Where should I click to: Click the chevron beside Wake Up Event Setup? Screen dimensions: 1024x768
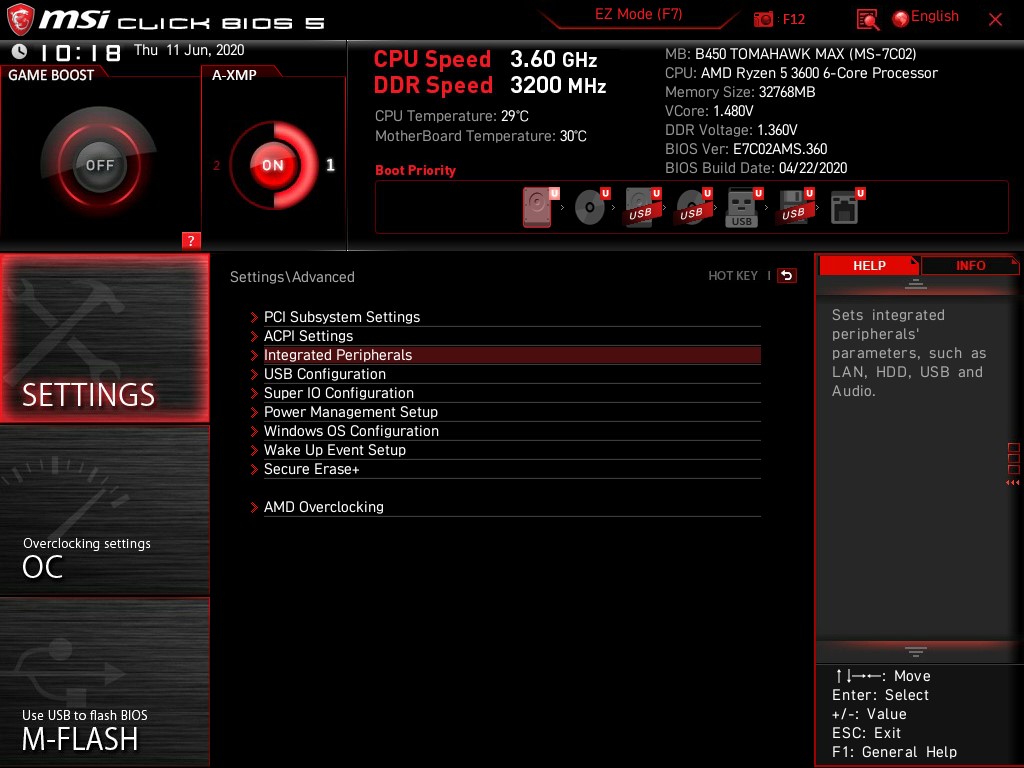pos(255,450)
